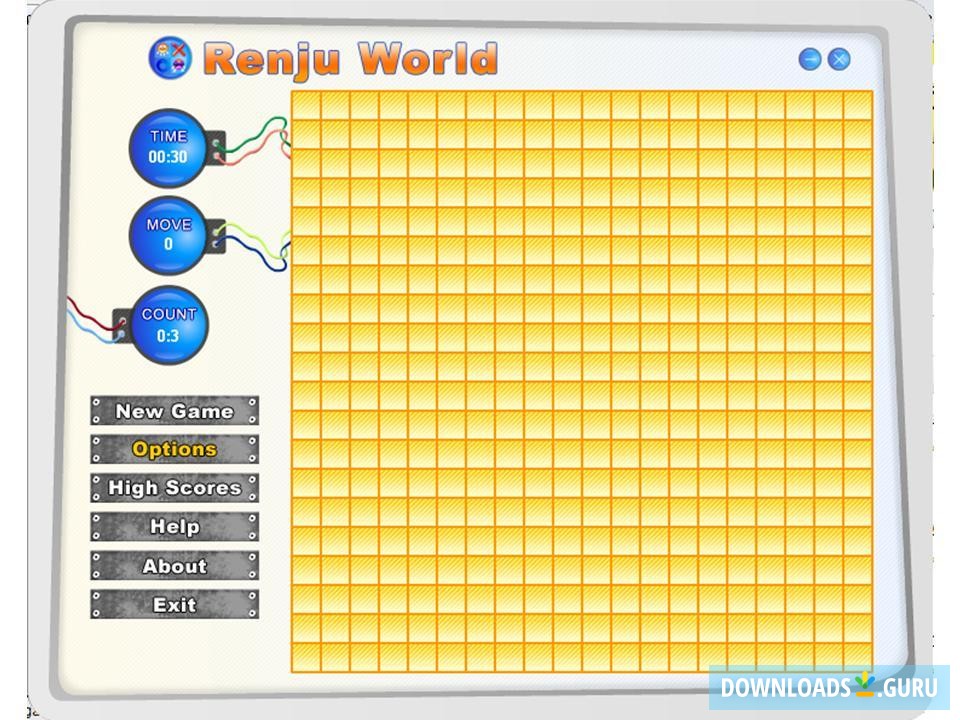Click the Renju World title text
This screenshot has width=960, height=720.
[x=350, y=57]
